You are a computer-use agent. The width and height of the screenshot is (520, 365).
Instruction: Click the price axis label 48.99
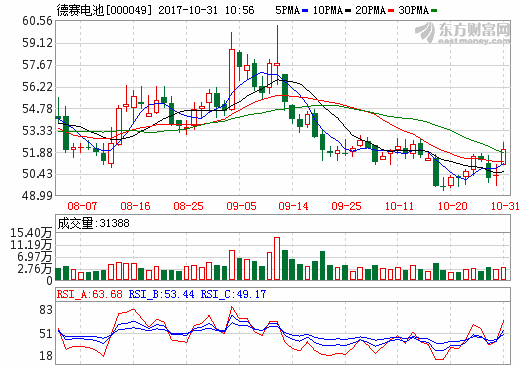(37, 196)
